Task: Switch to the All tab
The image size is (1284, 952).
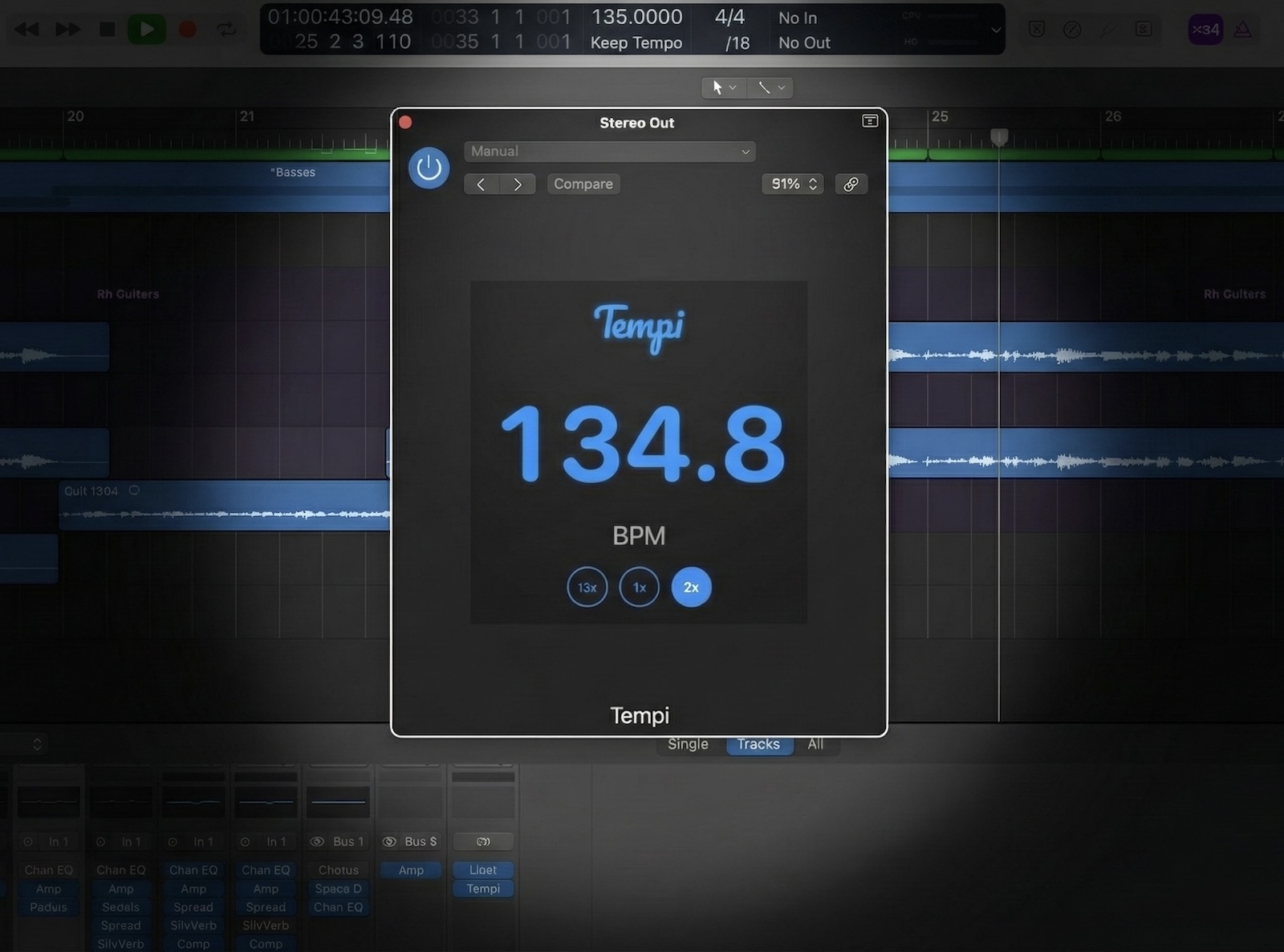Action: (815, 744)
